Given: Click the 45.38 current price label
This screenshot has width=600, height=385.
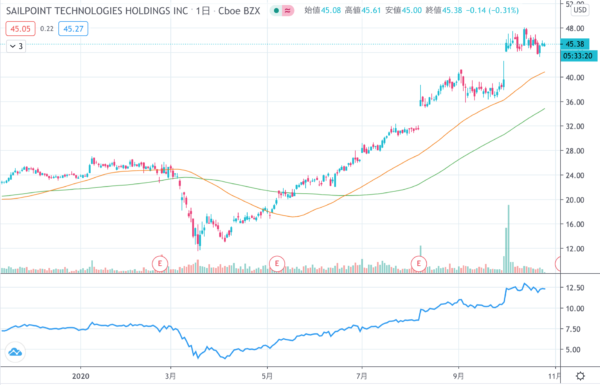Looking at the screenshot, I should [575, 44].
